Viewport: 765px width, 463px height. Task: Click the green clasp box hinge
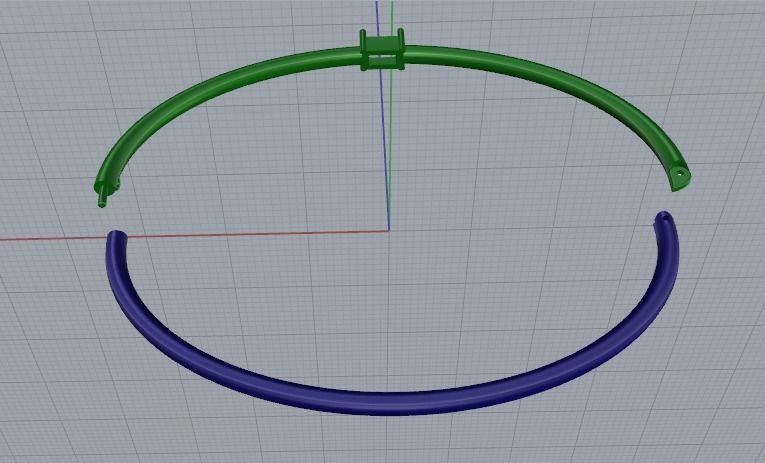pyautogui.click(x=382, y=50)
